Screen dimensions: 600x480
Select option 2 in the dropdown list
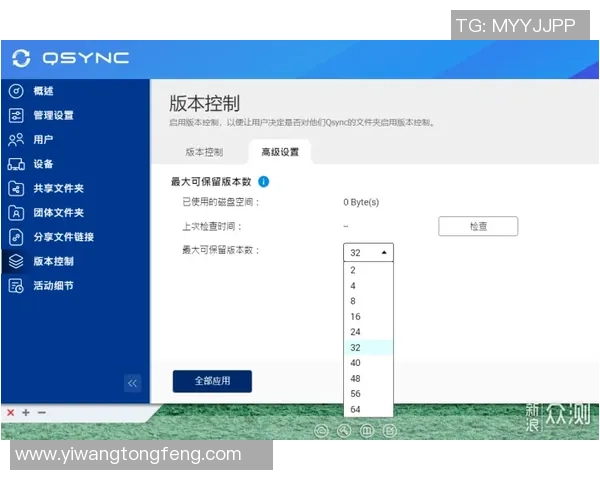[x=353, y=270]
